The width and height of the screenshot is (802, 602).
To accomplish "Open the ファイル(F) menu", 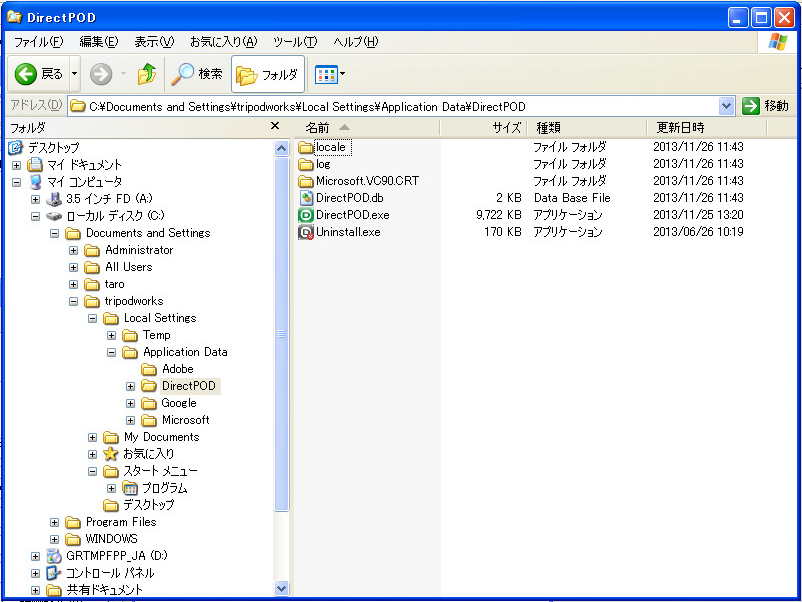I will click(38, 42).
